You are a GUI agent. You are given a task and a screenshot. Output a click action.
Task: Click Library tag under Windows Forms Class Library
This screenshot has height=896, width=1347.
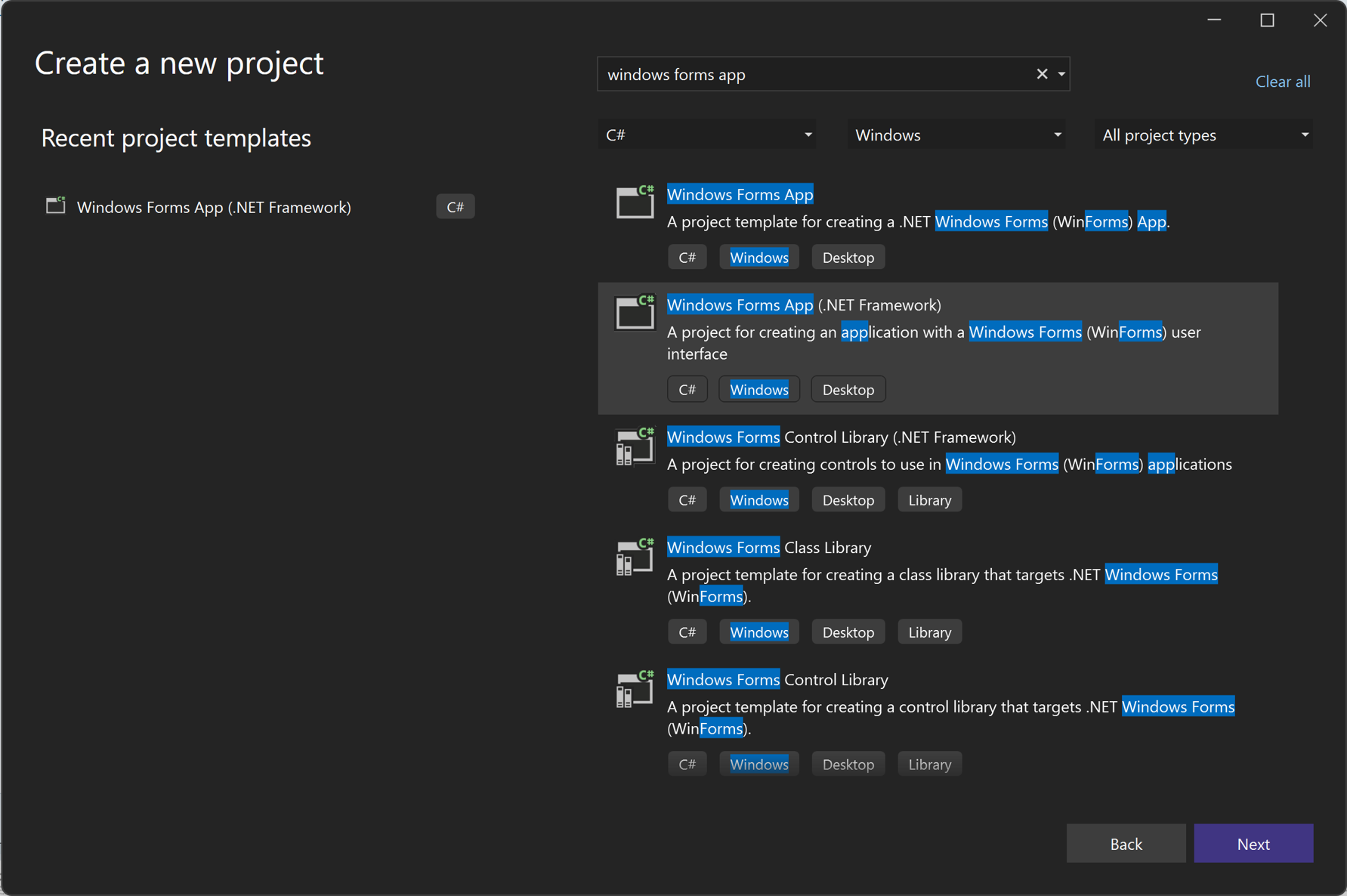click(930, 632)
